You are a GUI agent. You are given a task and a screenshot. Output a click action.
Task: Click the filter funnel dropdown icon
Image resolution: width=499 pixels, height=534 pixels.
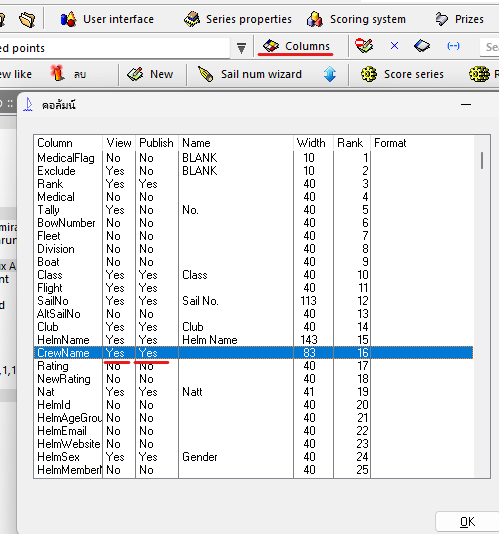(241, 48)
